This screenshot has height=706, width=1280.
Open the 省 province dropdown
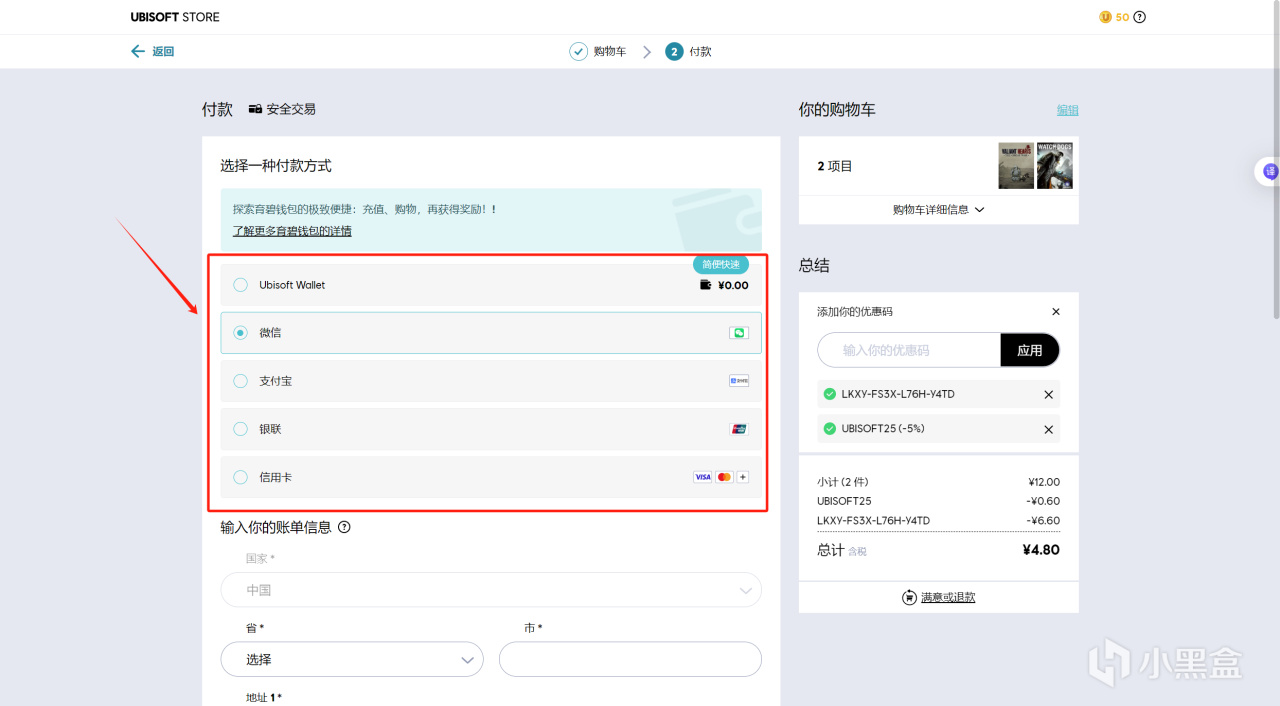tap(352, 660)
